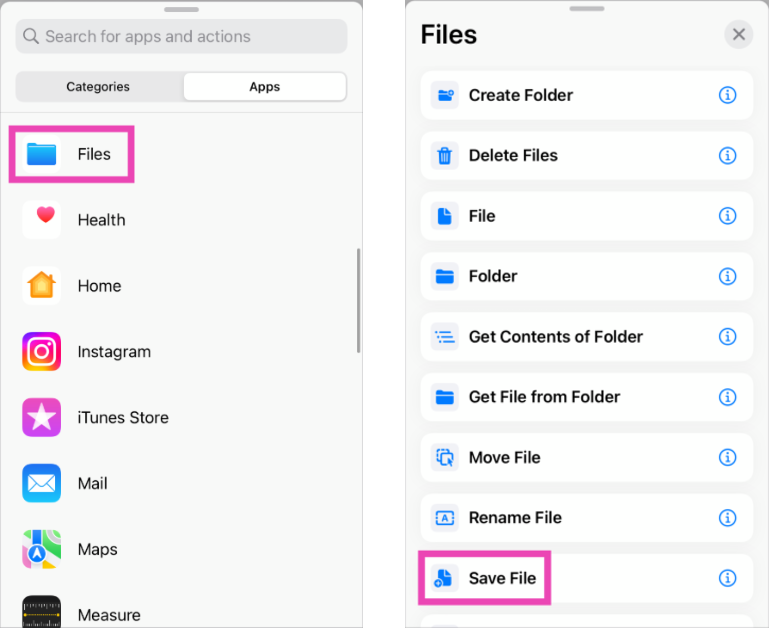Show info for the Get File from Folder action
The width and height of the screenshot is (769, 628).
point(728,397)
